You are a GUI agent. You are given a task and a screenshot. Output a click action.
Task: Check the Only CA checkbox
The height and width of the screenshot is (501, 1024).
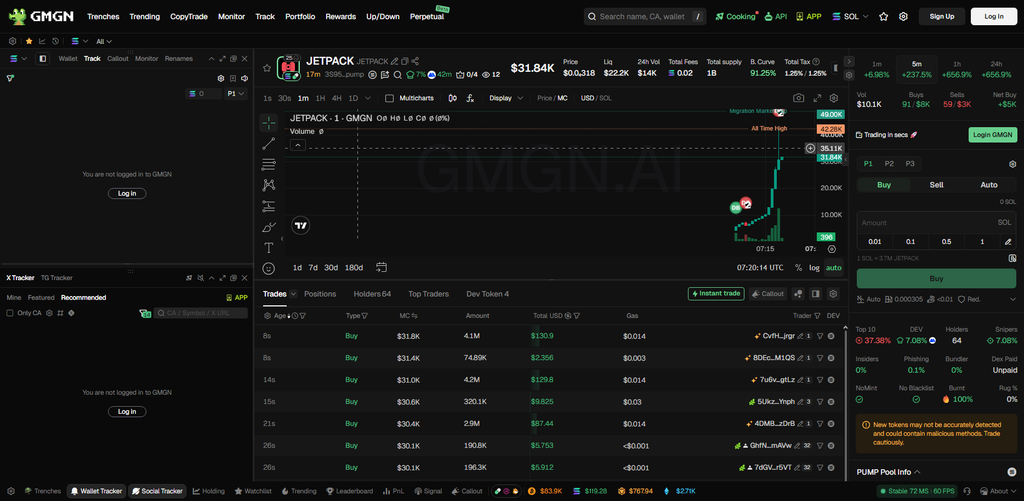tap(9, 313)
